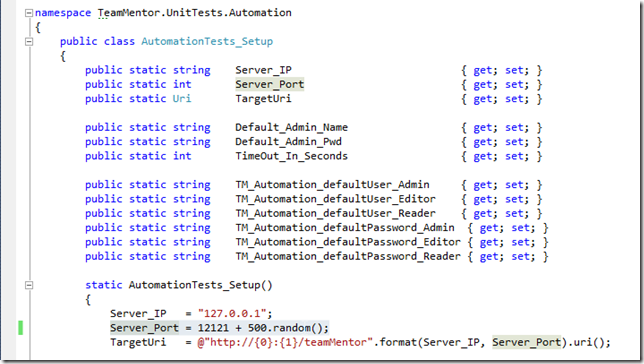Click set accessor on TimeOut_In_Seconds line
This screenshot has height=364, width=644.
(514, 157)
